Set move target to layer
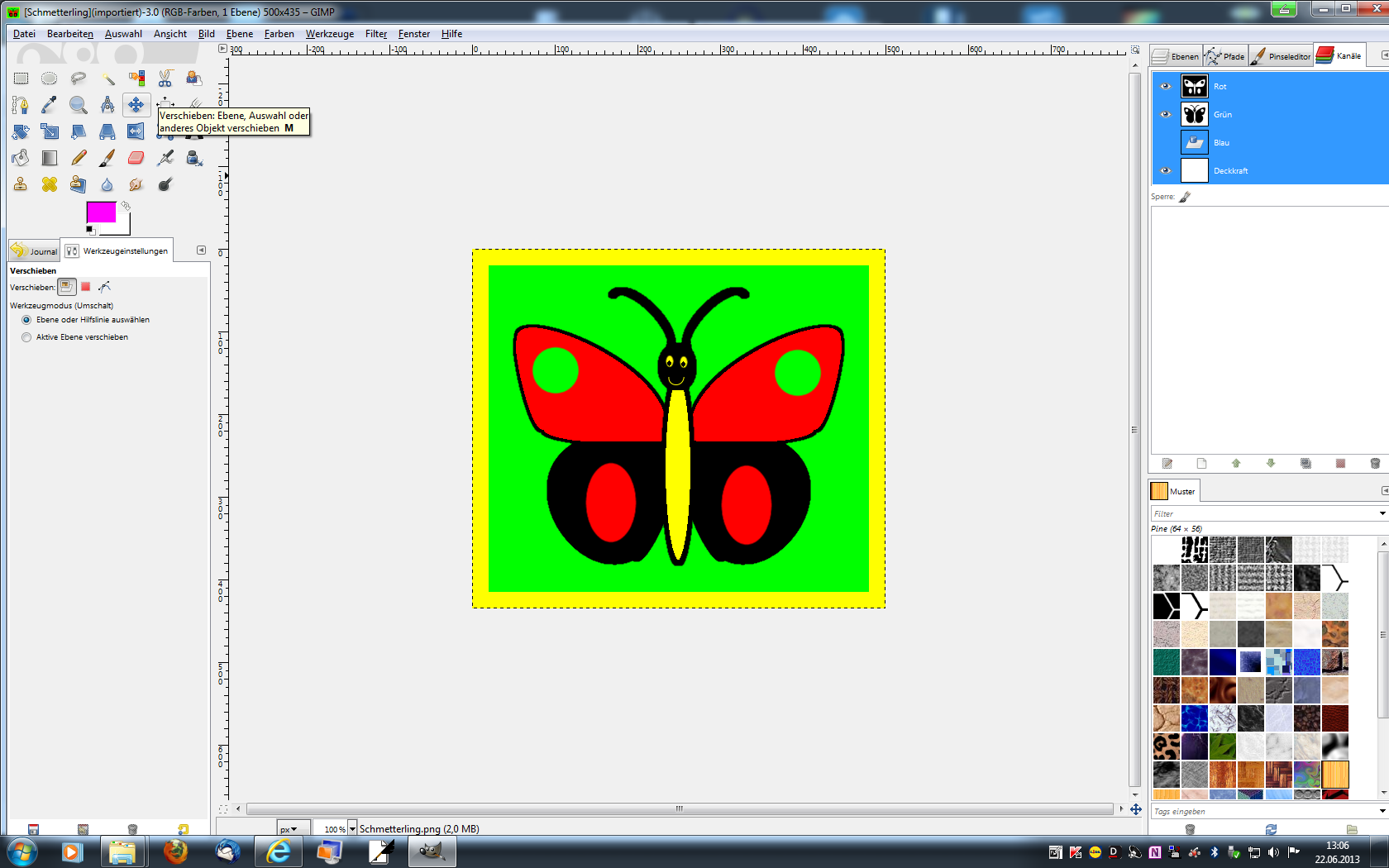Image resolution: width=1389 pixels, height=868 pixels. 67,287
